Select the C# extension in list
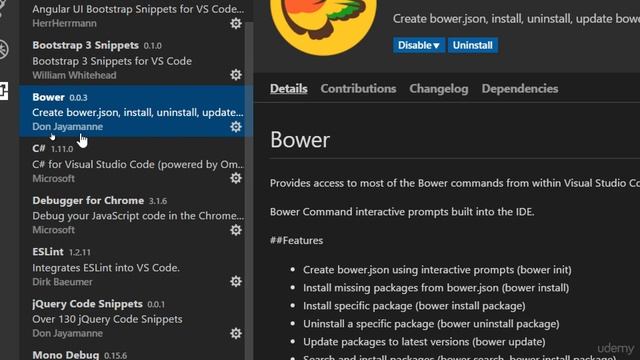This screenshot has width=640, height=360. [x=132, y=163]
